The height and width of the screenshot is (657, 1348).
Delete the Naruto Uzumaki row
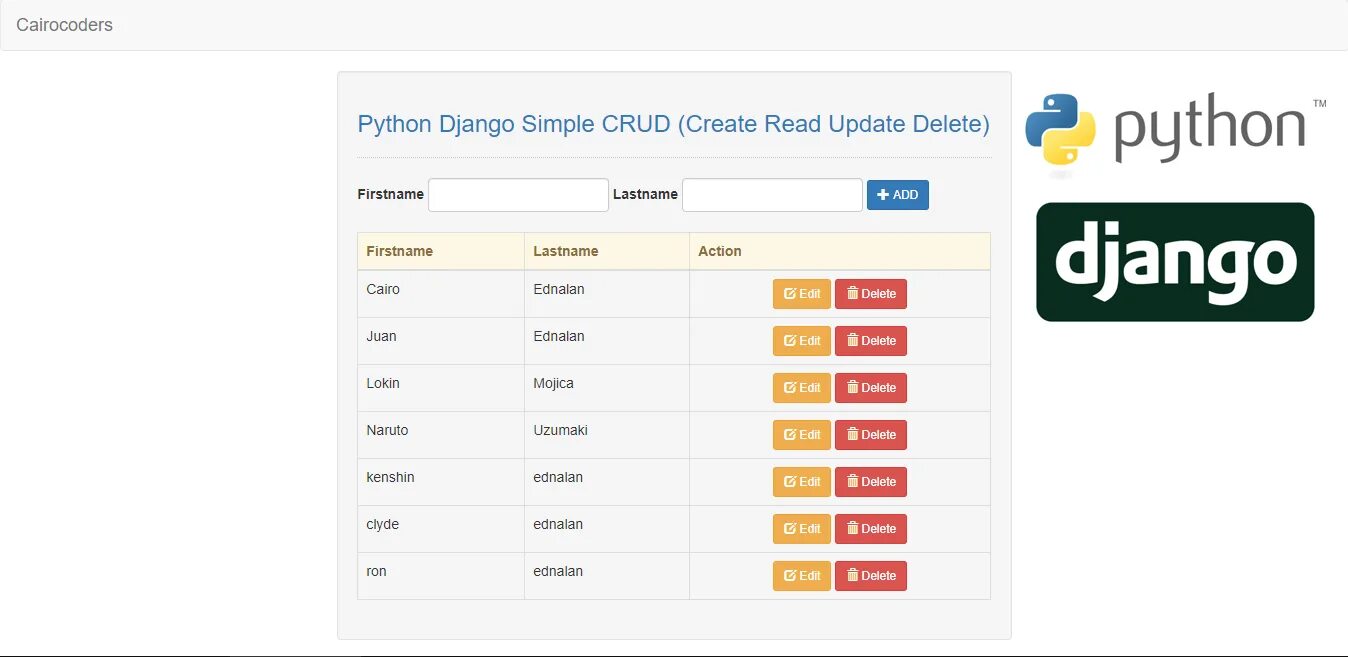[x=870, y=435]
